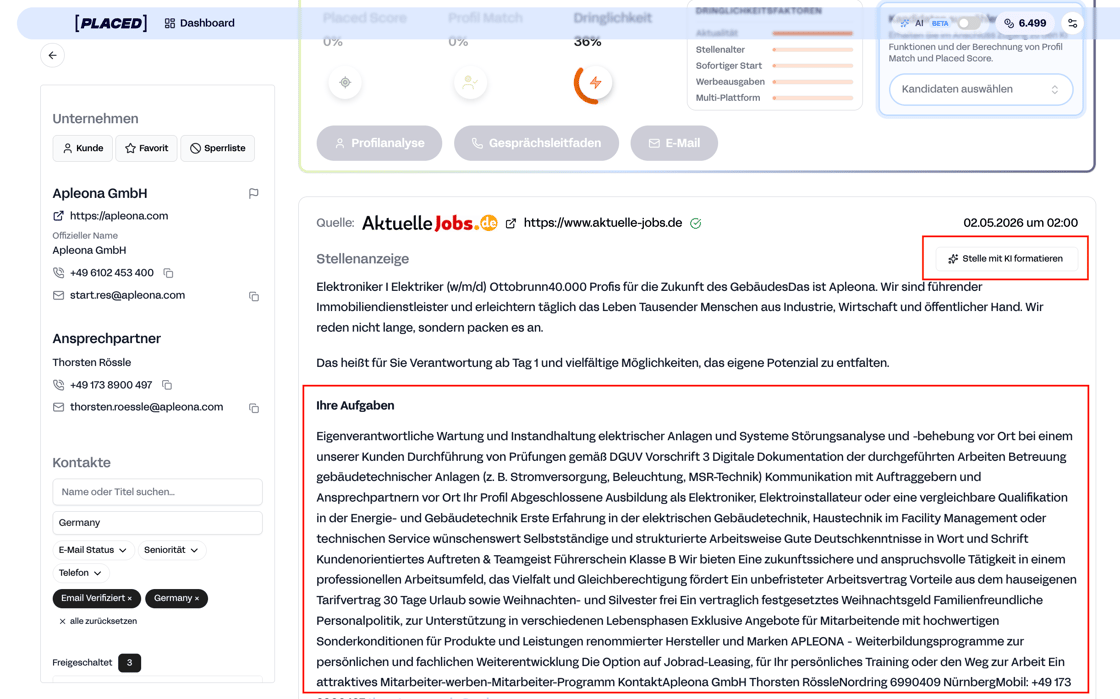Focus the Name oder Titel suchen field
This screenshot has height=699, width=1120.
tap(157, 492)
